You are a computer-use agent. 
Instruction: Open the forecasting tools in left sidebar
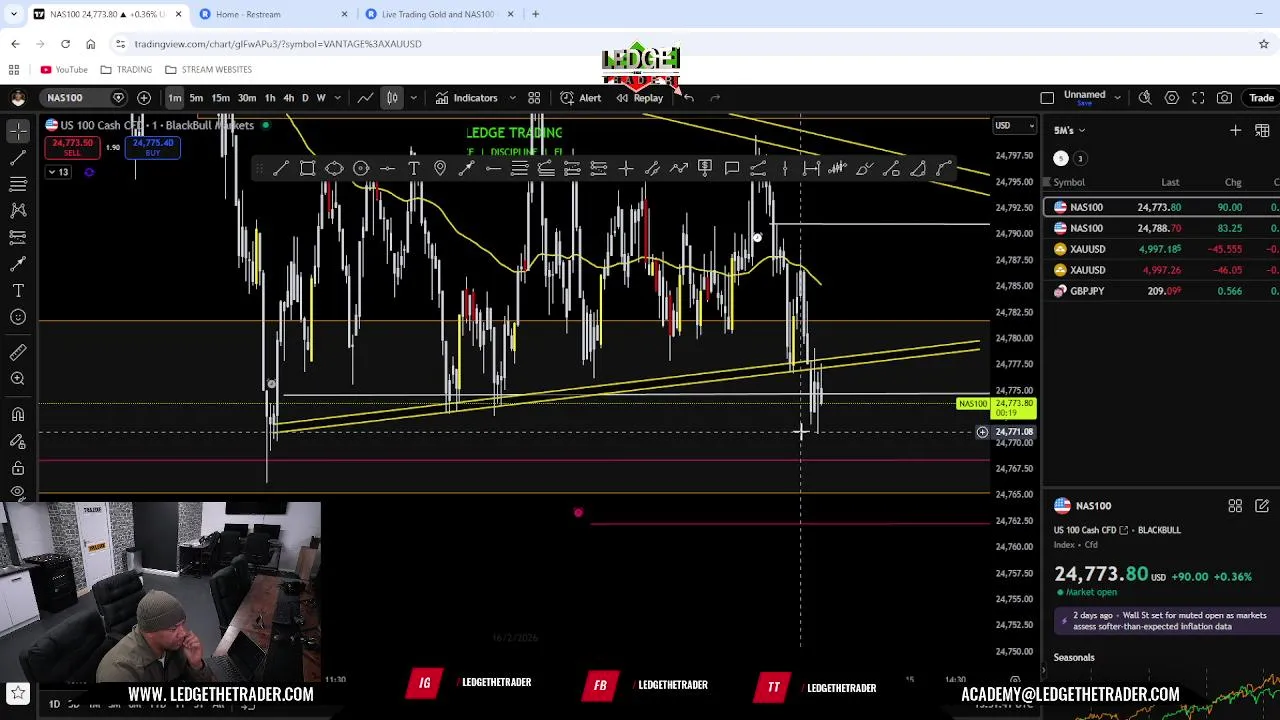tap(18, 237)
